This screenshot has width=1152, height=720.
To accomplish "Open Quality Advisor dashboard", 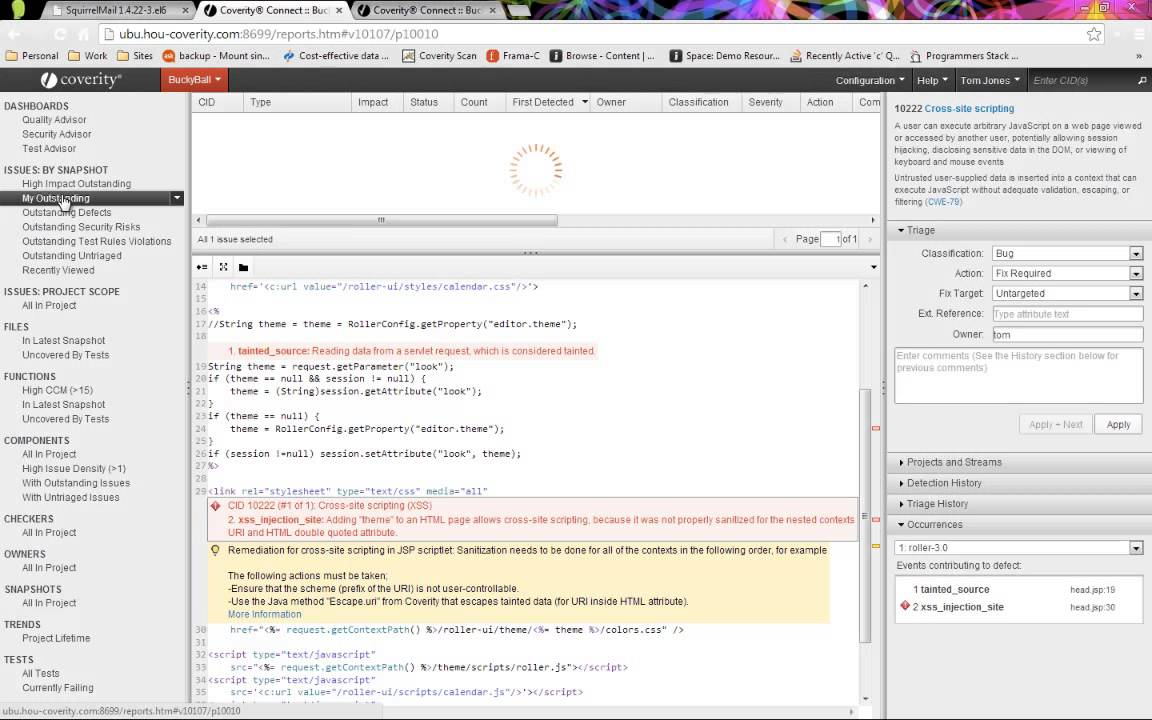I will pos(54,120).
